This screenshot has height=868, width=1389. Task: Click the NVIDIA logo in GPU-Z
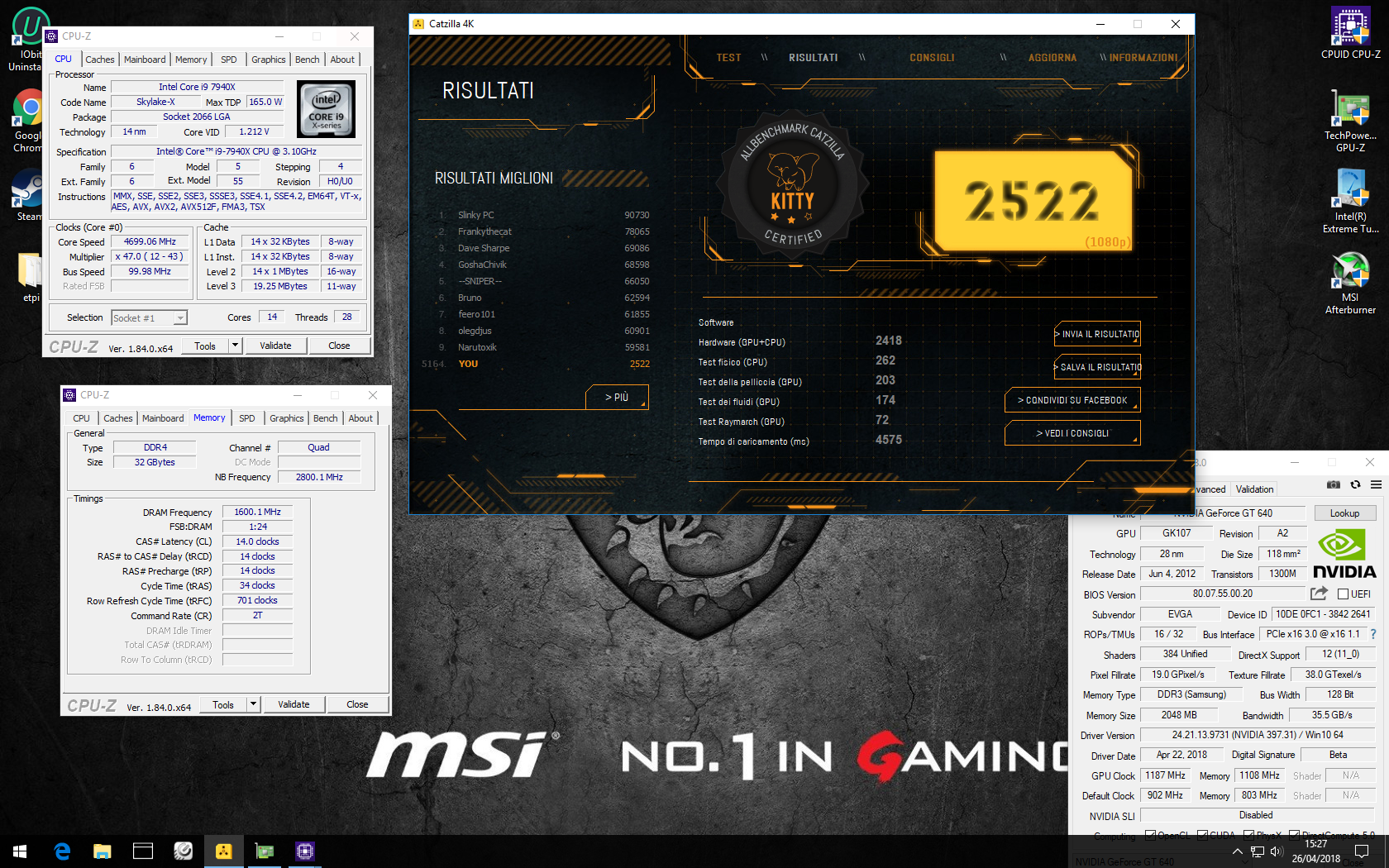(1344, 555)
